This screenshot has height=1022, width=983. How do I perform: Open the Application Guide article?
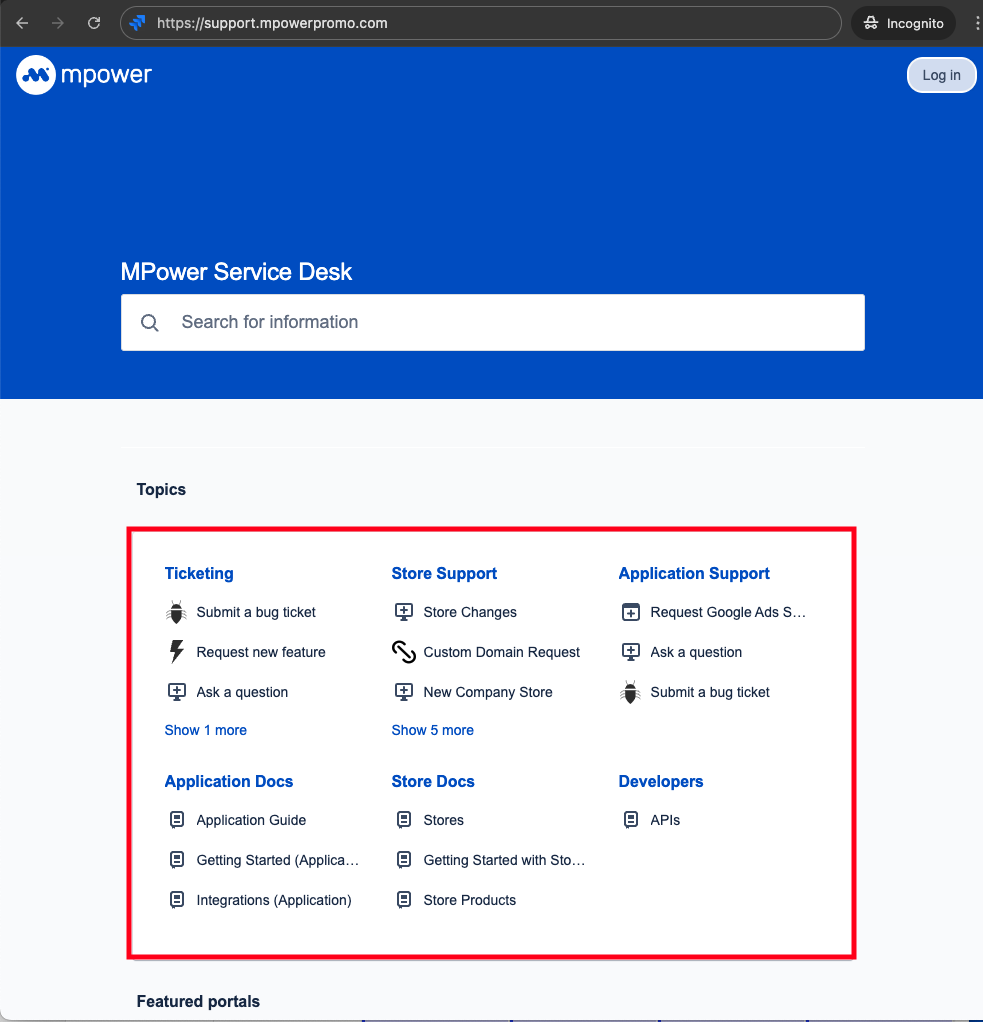pyautogui.click(x=251, y=820)
